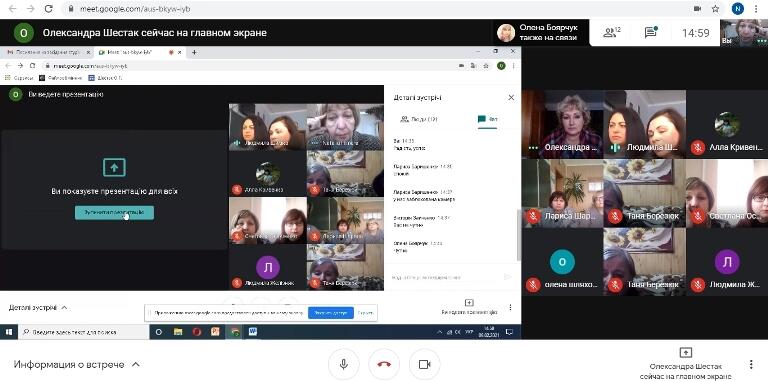Select Светлана Ос tile in right grid
The height and width of the screenshot is (381, 768).
(x=727, y=193)
